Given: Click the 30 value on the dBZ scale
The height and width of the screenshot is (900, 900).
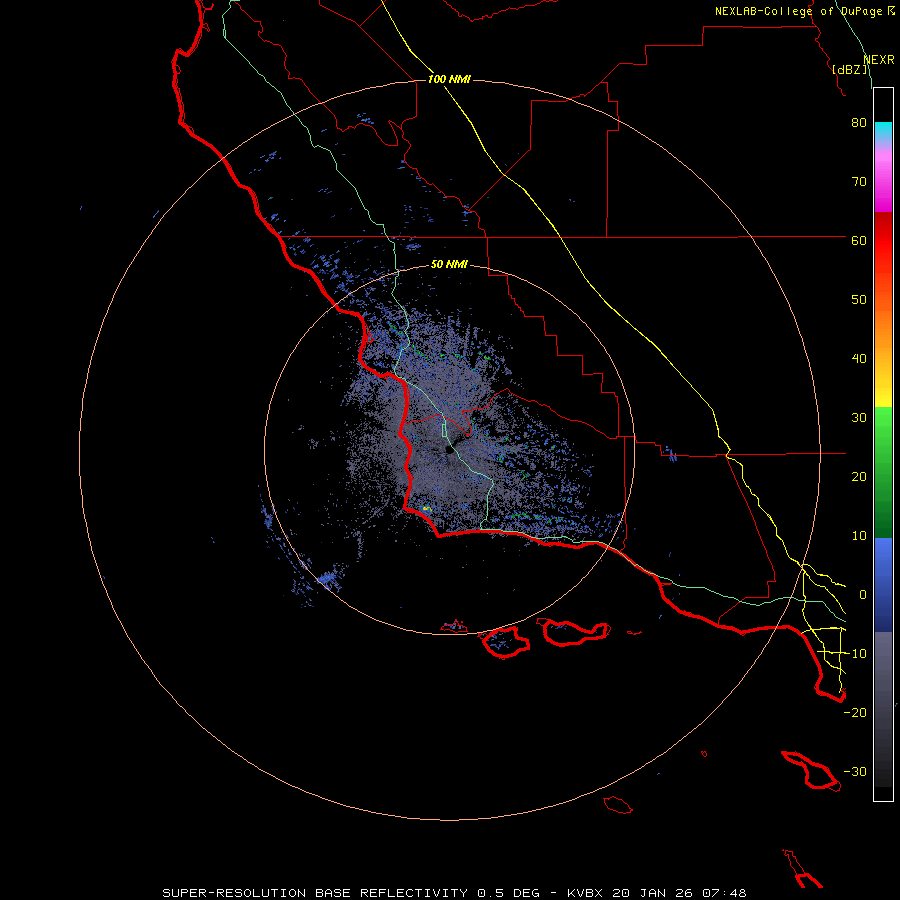Looking at the screenshot, I should [x=859, y=418].
